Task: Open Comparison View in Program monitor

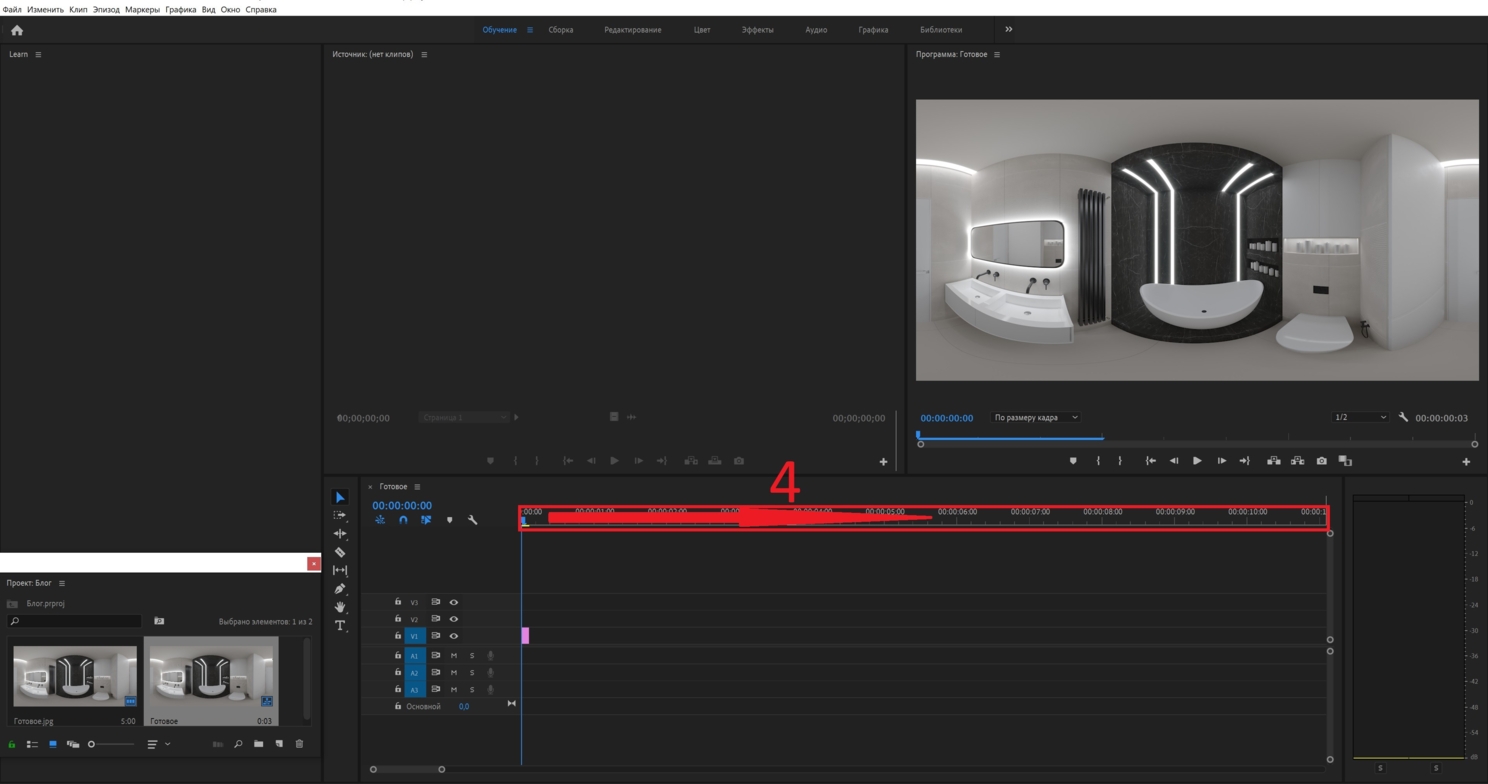Action: (1345, 461)
